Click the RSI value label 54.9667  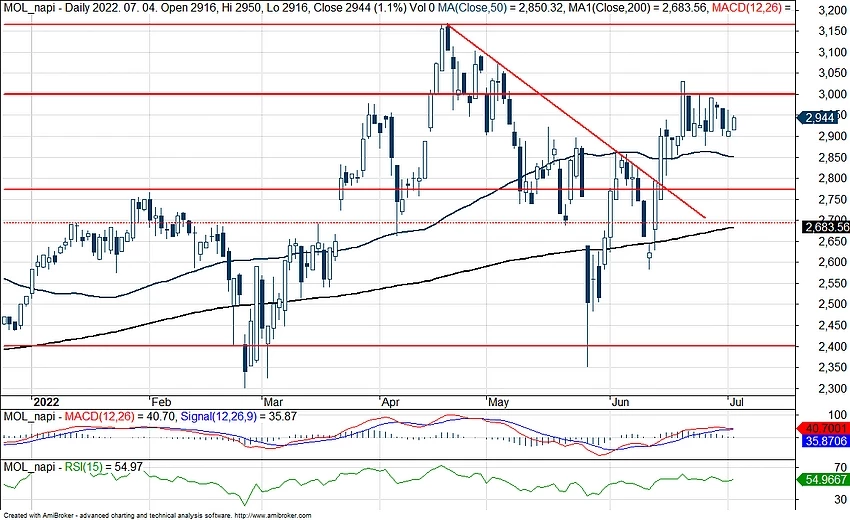point(825,480)
